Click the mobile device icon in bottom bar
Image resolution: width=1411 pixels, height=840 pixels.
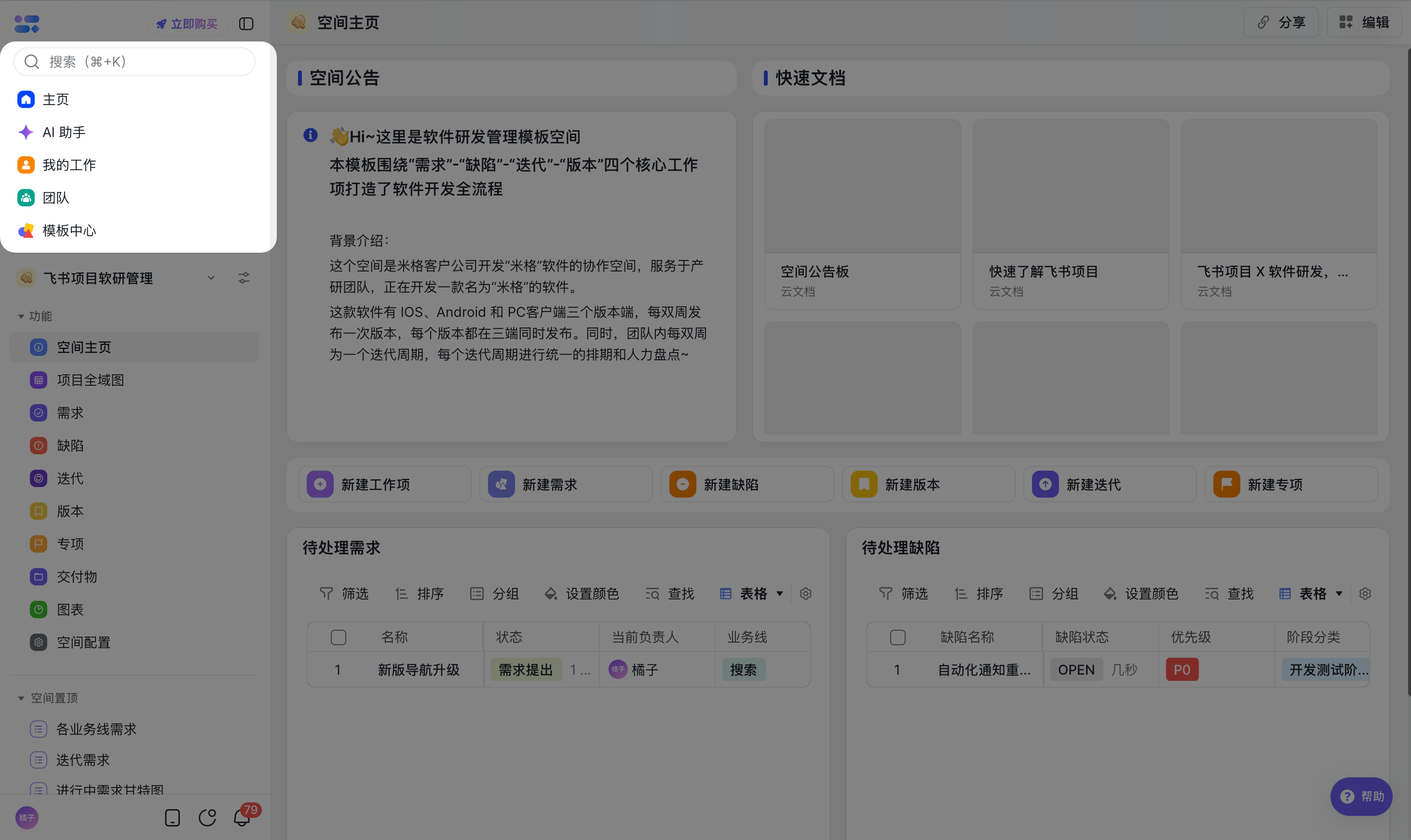(173, 818)
